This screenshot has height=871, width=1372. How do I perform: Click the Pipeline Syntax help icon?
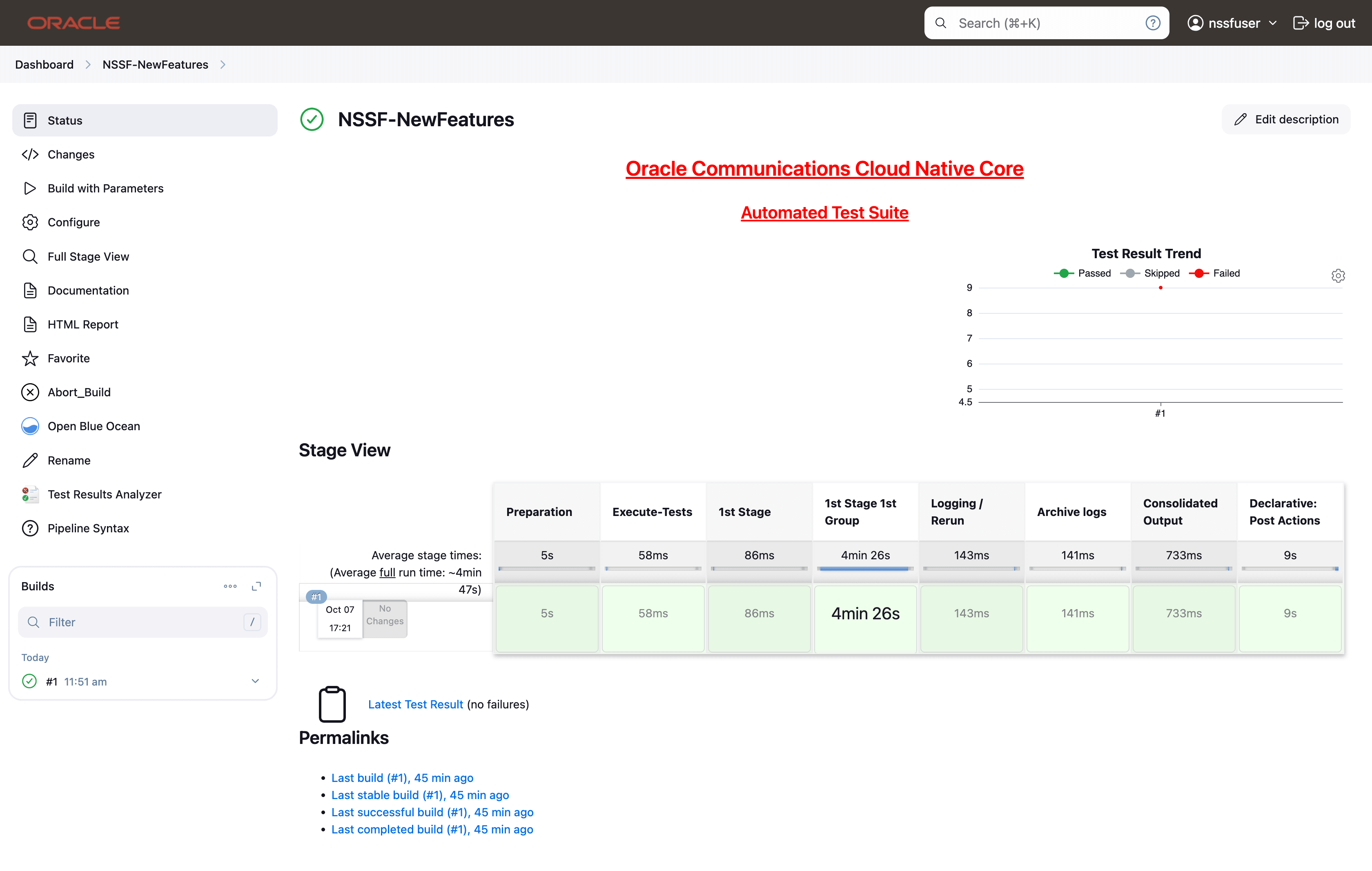[x=30, y=528]
